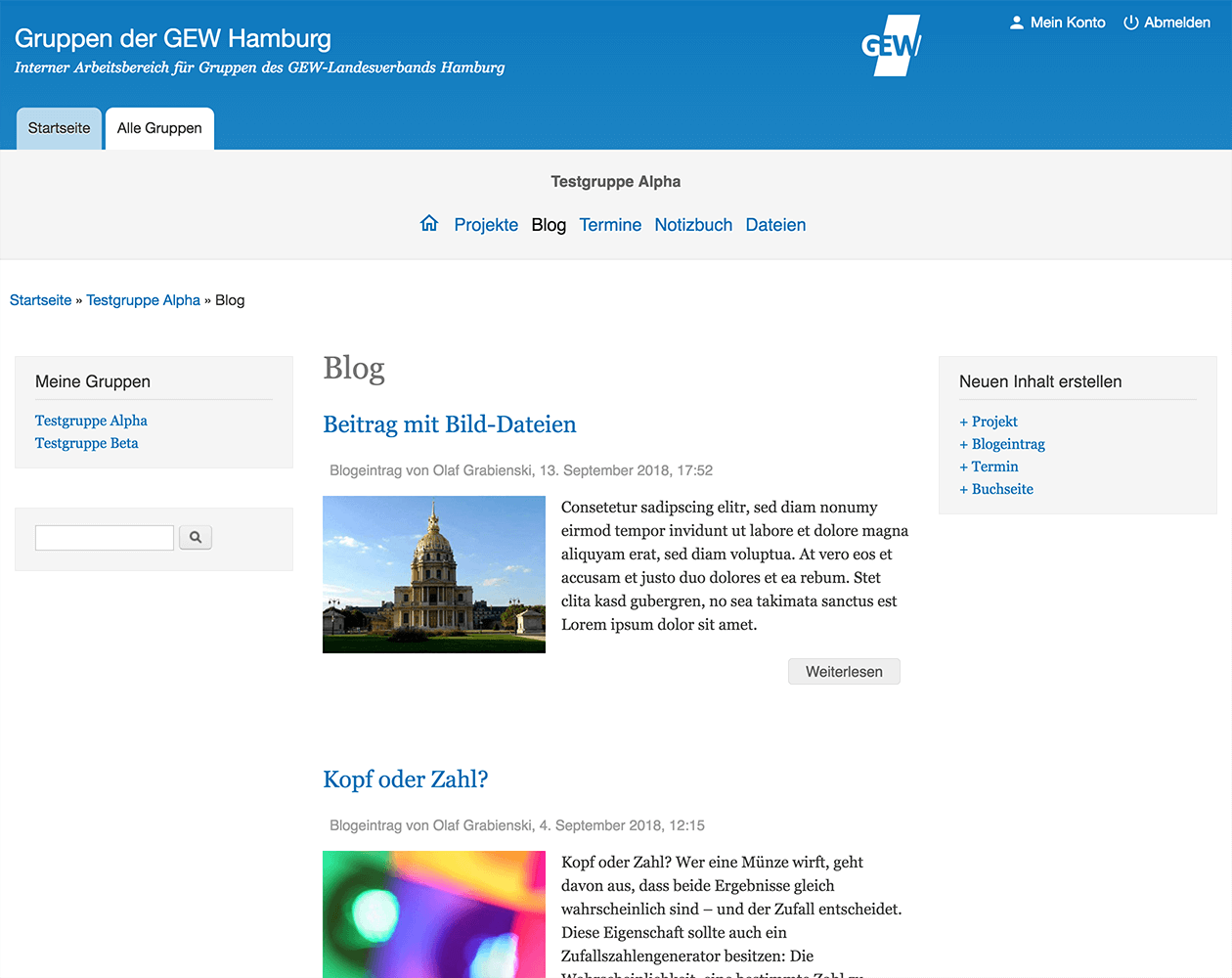Switch to the Startseite tab
This screenshot has width=1232, height=978.
59,128
